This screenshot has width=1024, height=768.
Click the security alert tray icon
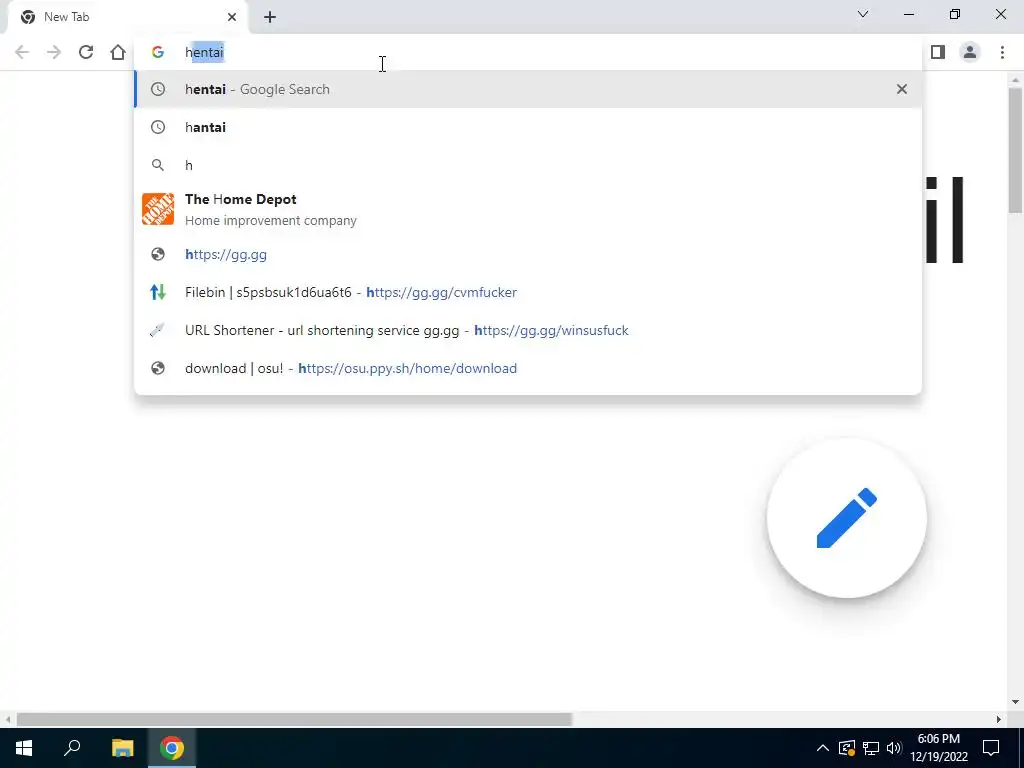(x=847, y=748)
